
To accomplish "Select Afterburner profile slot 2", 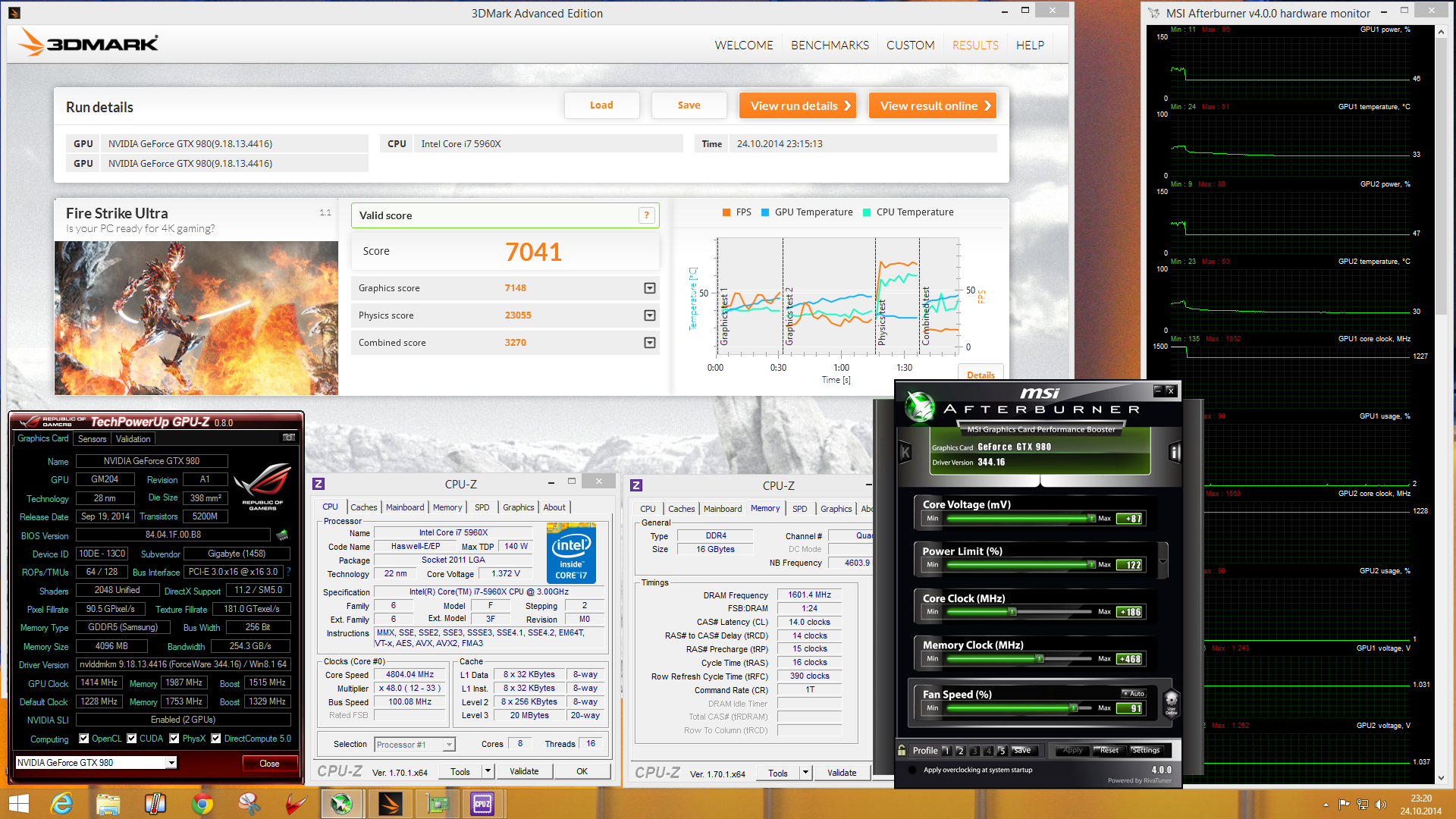I will (x=960, y=751).
